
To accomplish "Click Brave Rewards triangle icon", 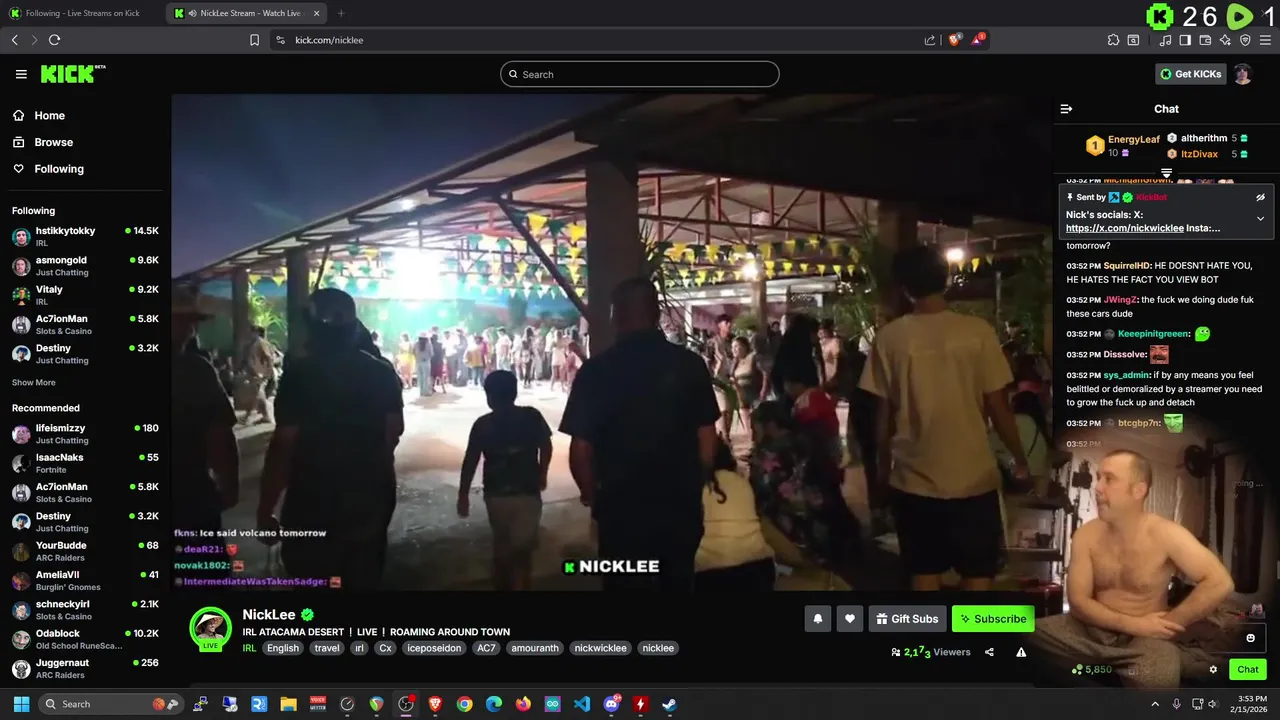I will pyautogui.click(x=978, y=40).
